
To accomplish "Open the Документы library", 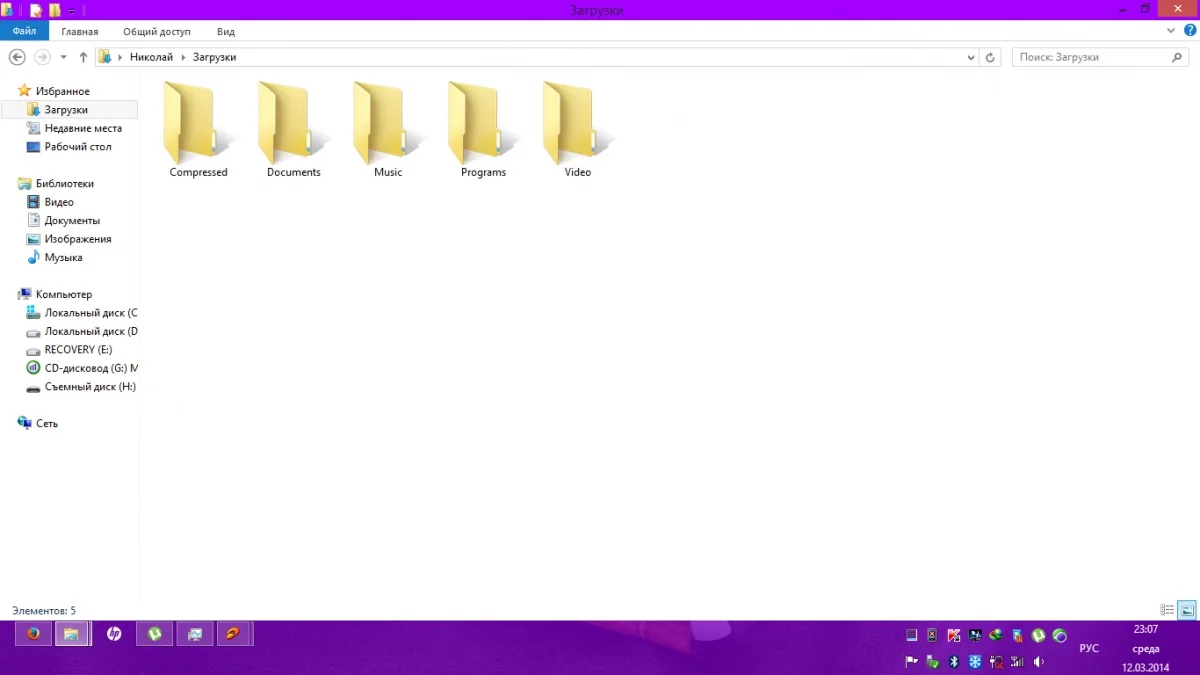I will (63, 221).
